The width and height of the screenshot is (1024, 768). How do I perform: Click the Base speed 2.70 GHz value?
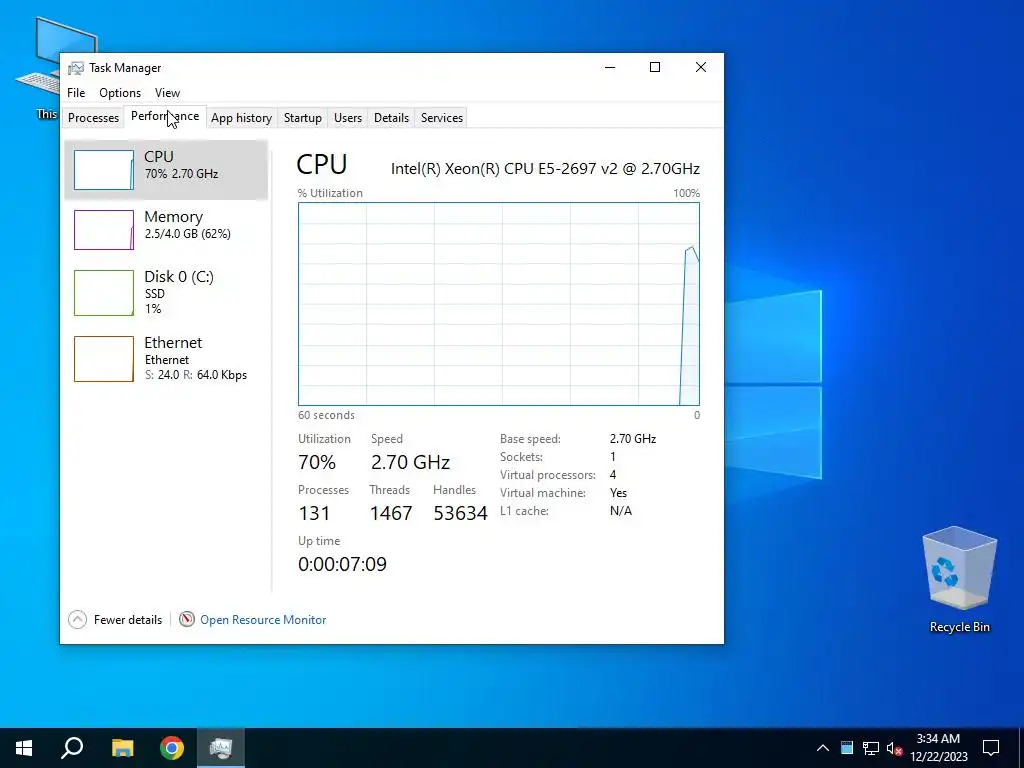[633, 439]
